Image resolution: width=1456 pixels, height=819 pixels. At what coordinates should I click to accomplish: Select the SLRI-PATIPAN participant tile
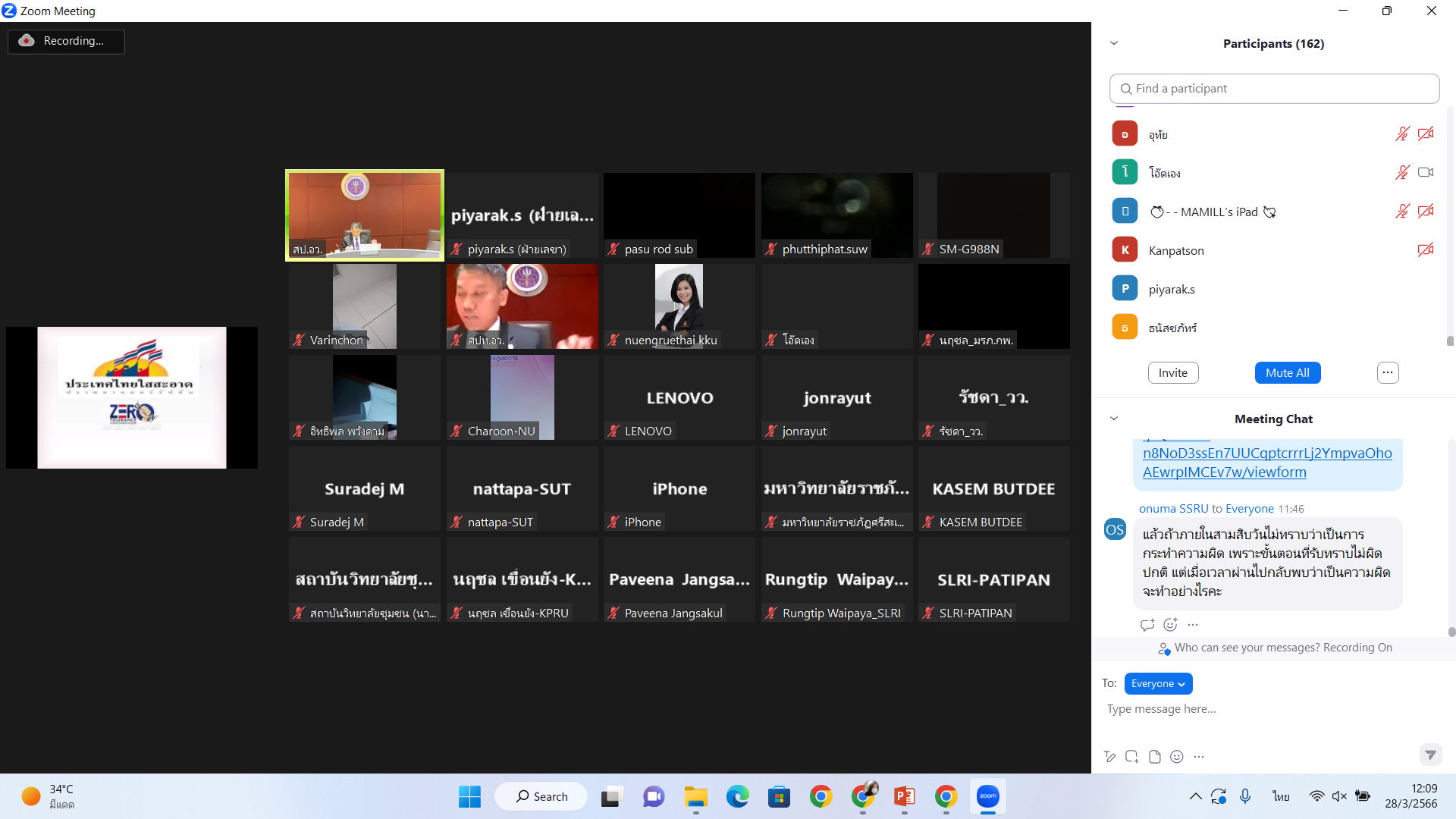994,579
